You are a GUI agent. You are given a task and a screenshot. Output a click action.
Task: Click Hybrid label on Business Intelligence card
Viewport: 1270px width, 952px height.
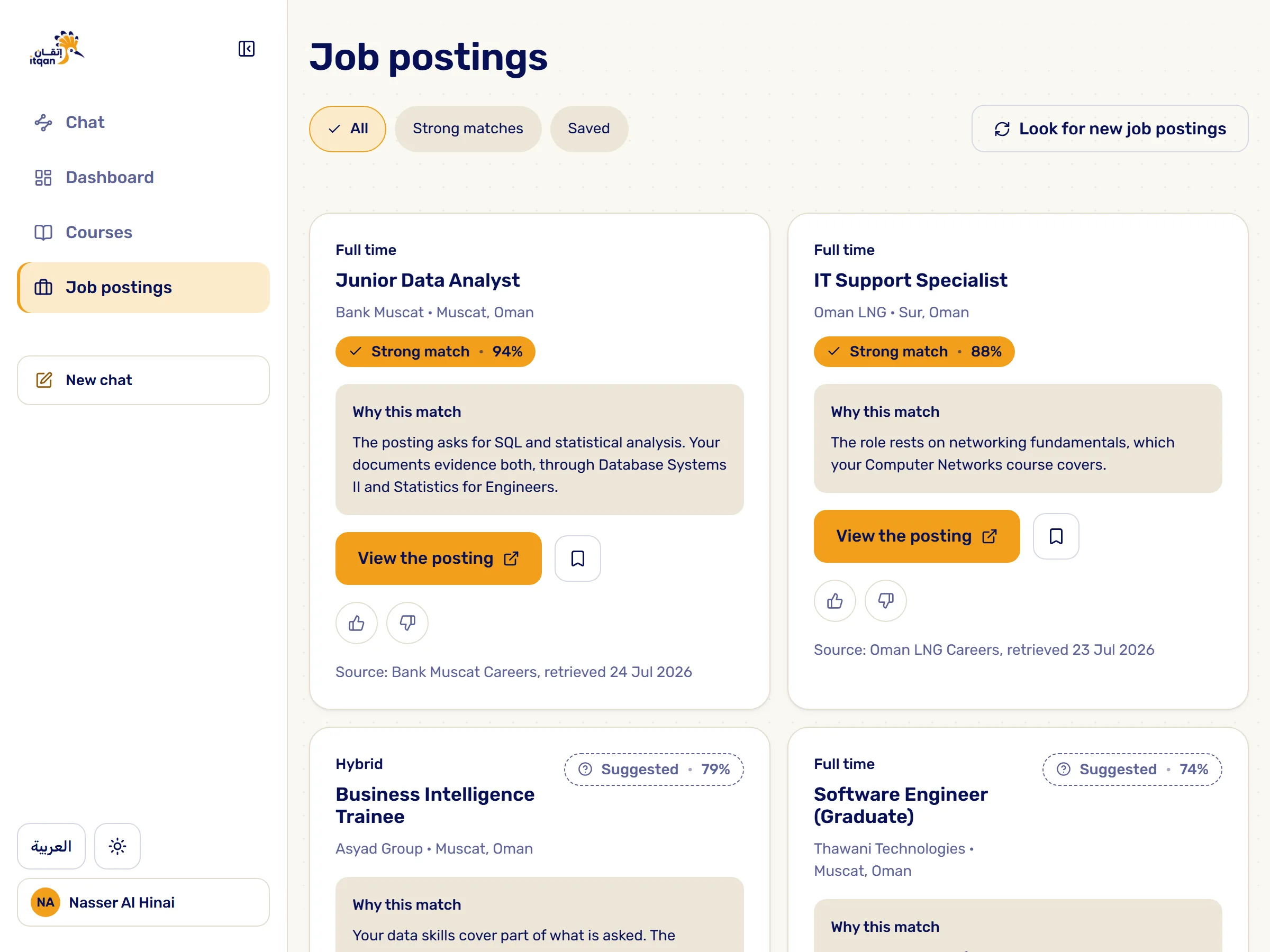pos(359,764)
